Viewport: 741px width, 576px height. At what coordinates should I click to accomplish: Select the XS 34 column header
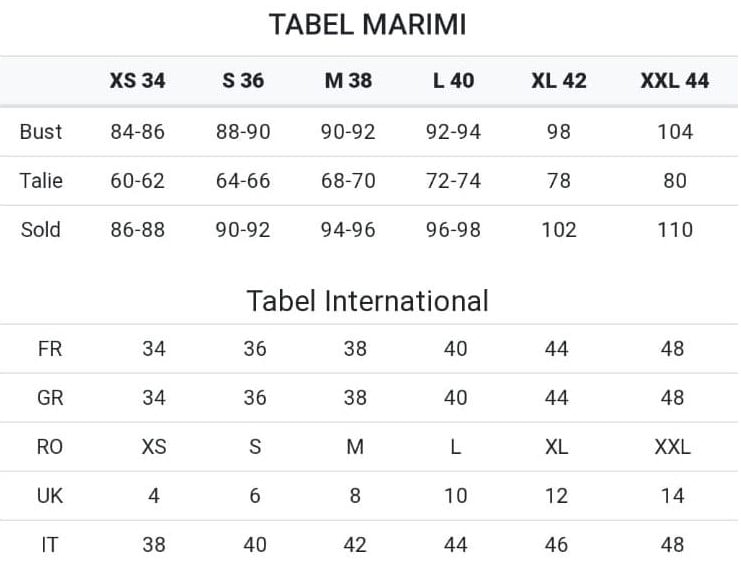[138, 81]
